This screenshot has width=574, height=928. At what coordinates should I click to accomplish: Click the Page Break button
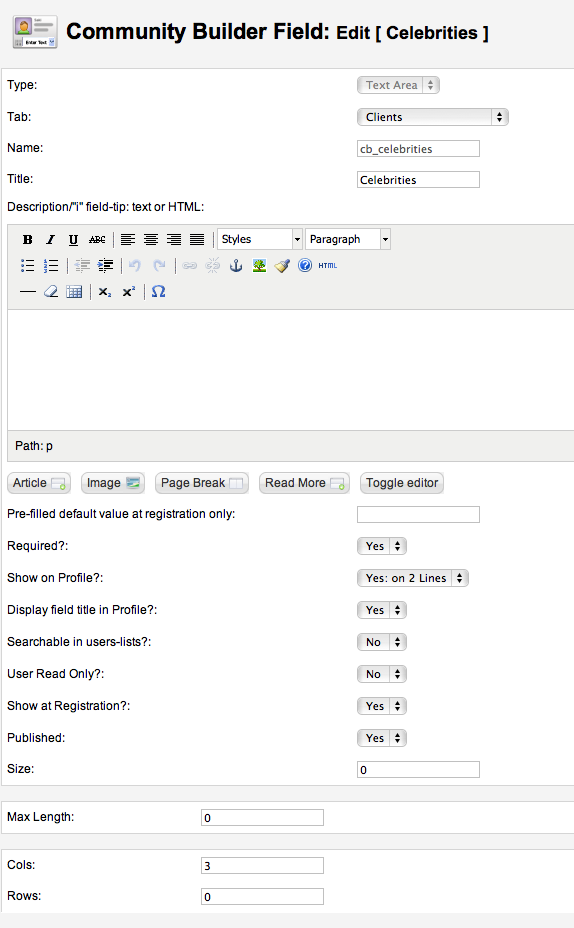[201, 483]
